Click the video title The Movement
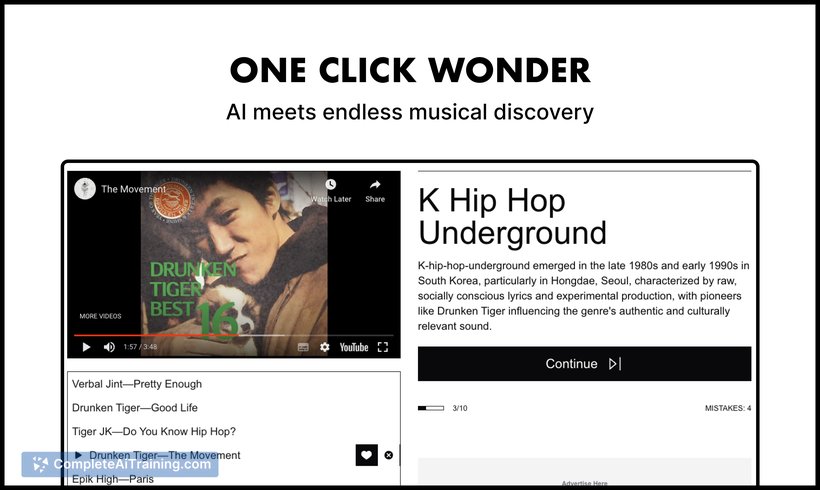The image size is (820, 490). (x=133, y=189)
